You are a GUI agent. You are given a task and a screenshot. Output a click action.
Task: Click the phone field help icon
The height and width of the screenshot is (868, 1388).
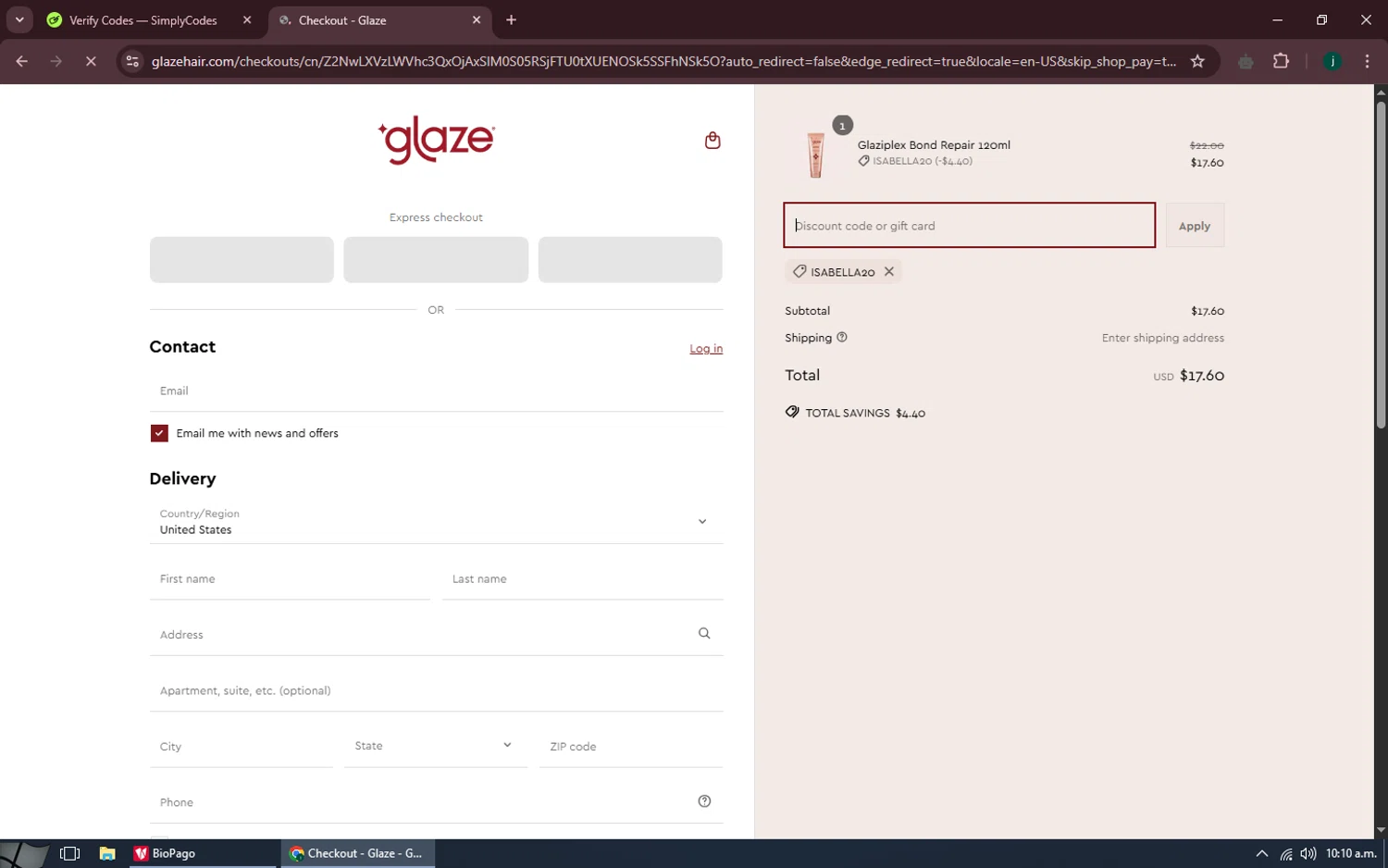(x=704, y=801)
